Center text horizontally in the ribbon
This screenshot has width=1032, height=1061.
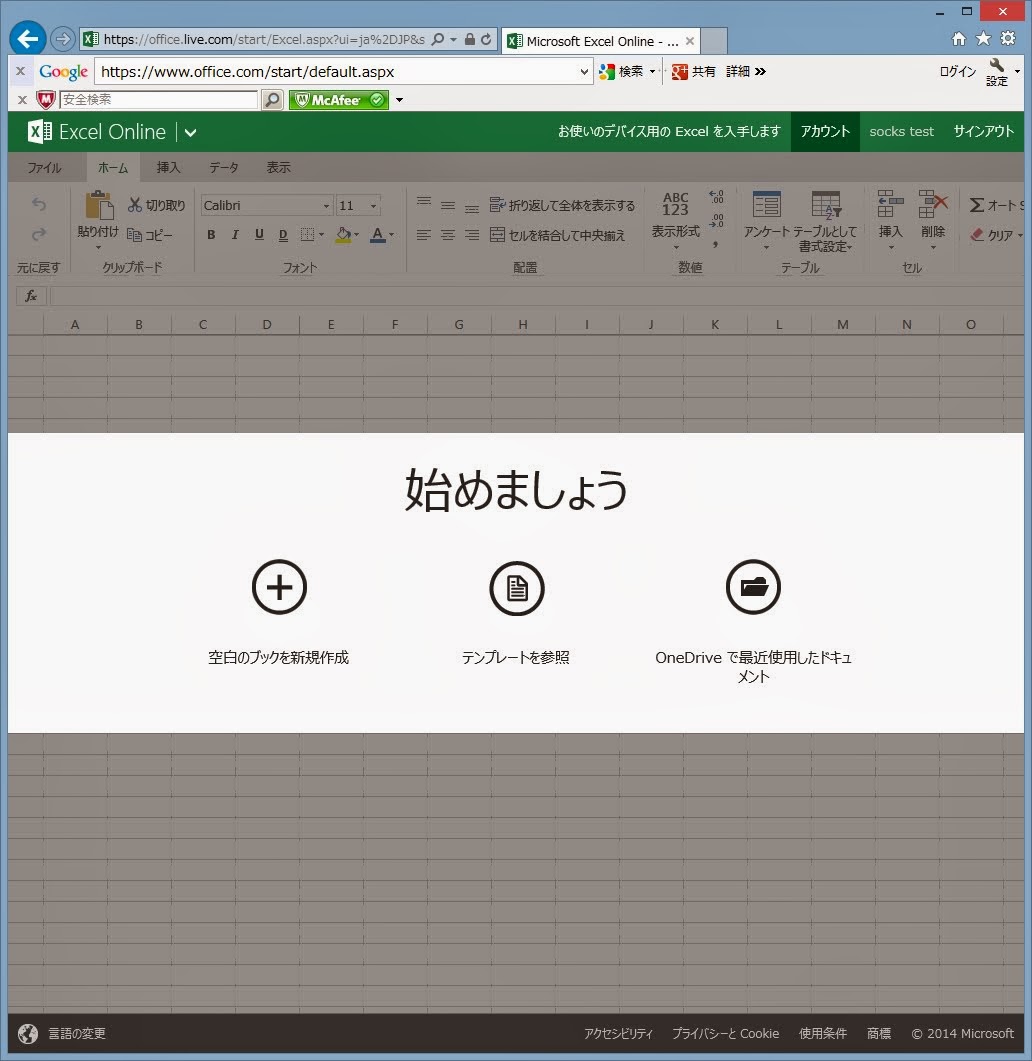[x=447, y=235]
